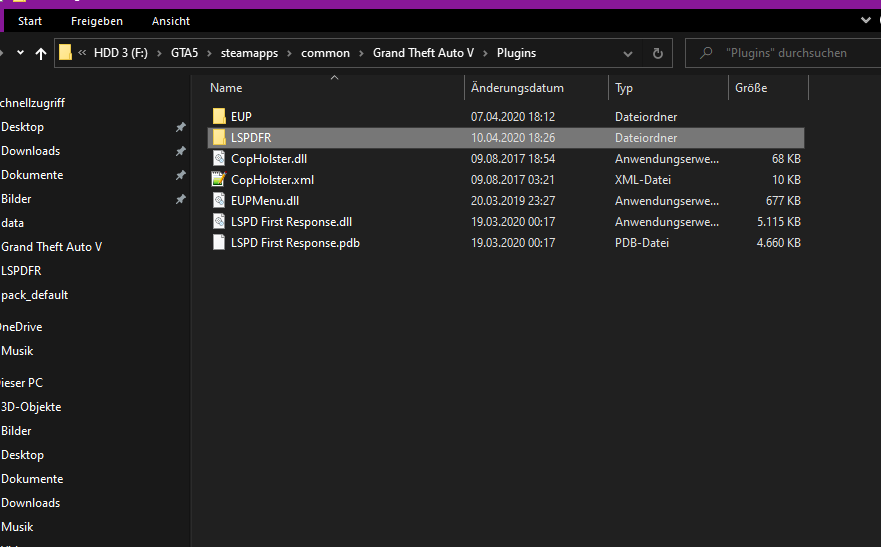The image size is (881, 547).
Task: Select Grand Theft Auto V in sidebar
Action: coord(52,247)
